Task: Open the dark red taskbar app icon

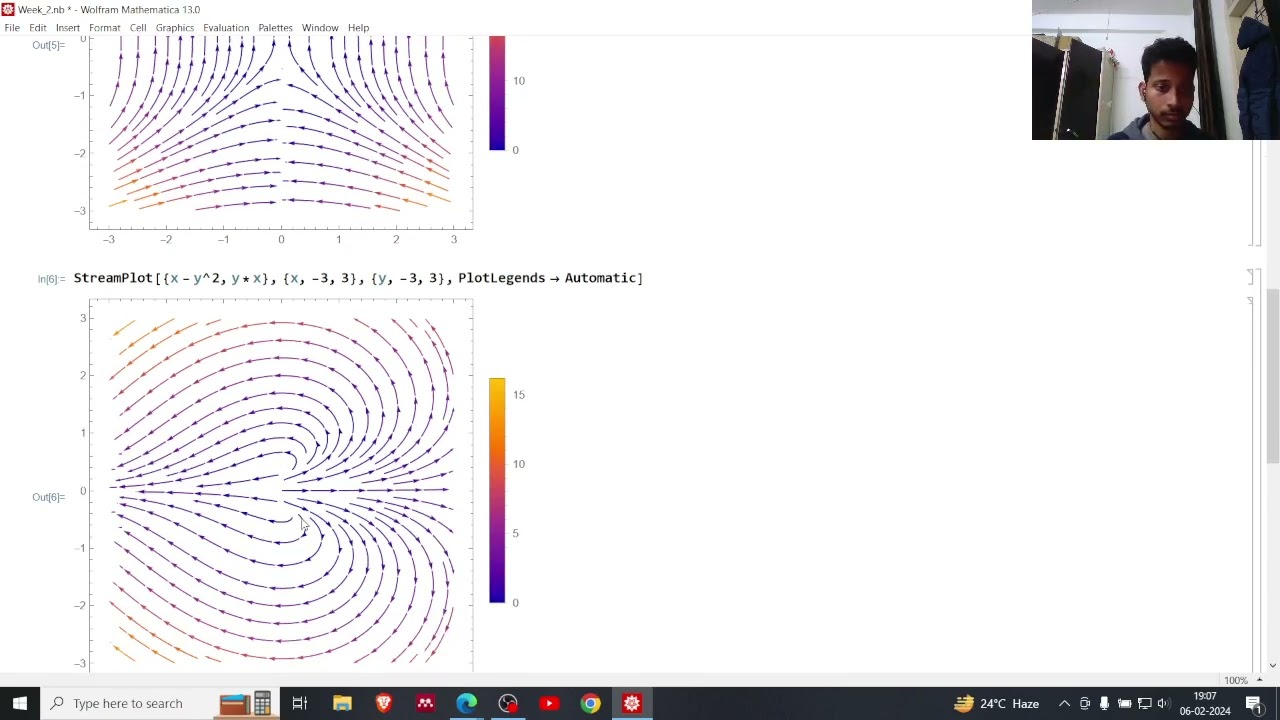Action: coord(425,703)
